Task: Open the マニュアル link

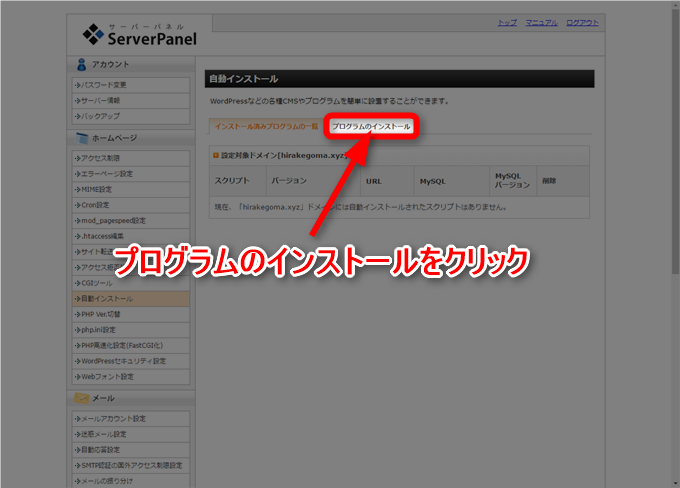Action: (541, 23)
